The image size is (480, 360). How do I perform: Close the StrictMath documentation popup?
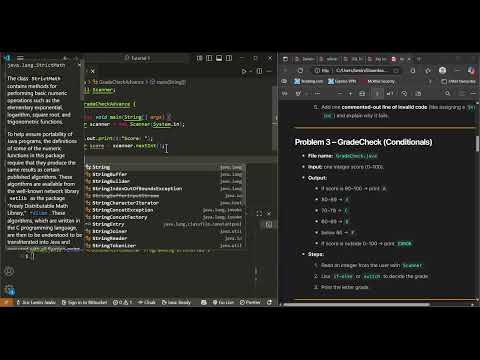click(x=79, y=65)
